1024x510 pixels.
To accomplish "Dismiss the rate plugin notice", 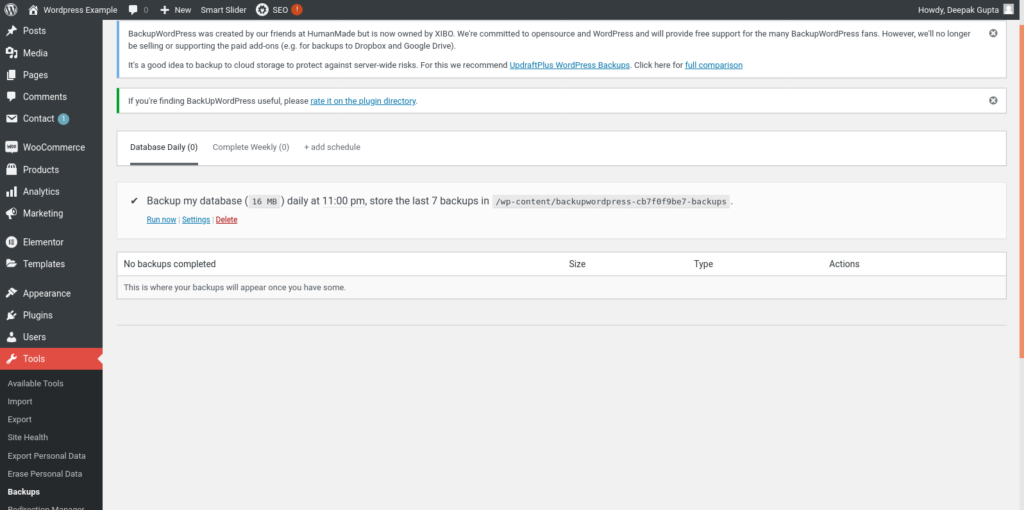I will [993, 100].
